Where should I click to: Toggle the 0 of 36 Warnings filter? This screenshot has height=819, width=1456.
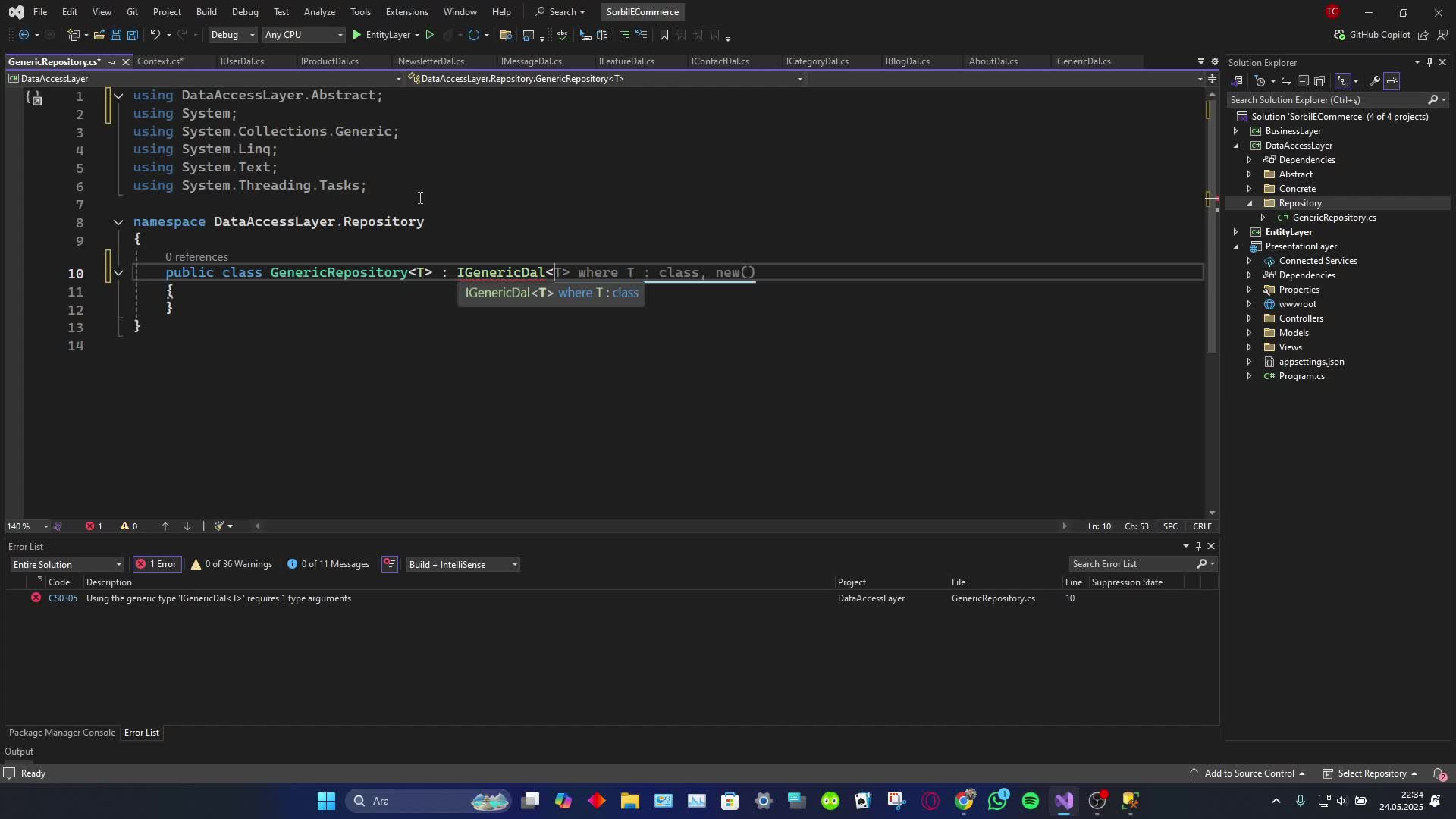pyautogui.click(x=231, y=564)
